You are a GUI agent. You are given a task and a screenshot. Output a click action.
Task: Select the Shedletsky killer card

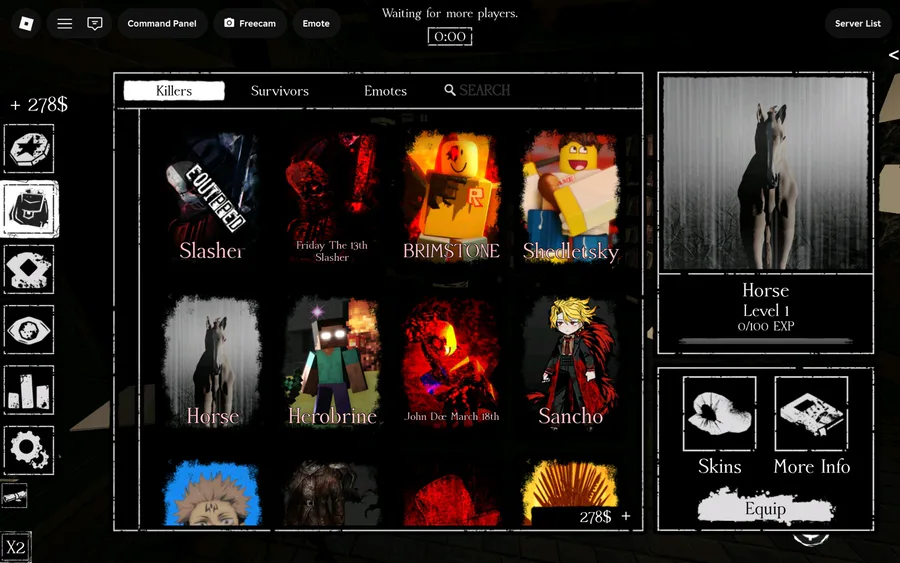coord(571,197)
